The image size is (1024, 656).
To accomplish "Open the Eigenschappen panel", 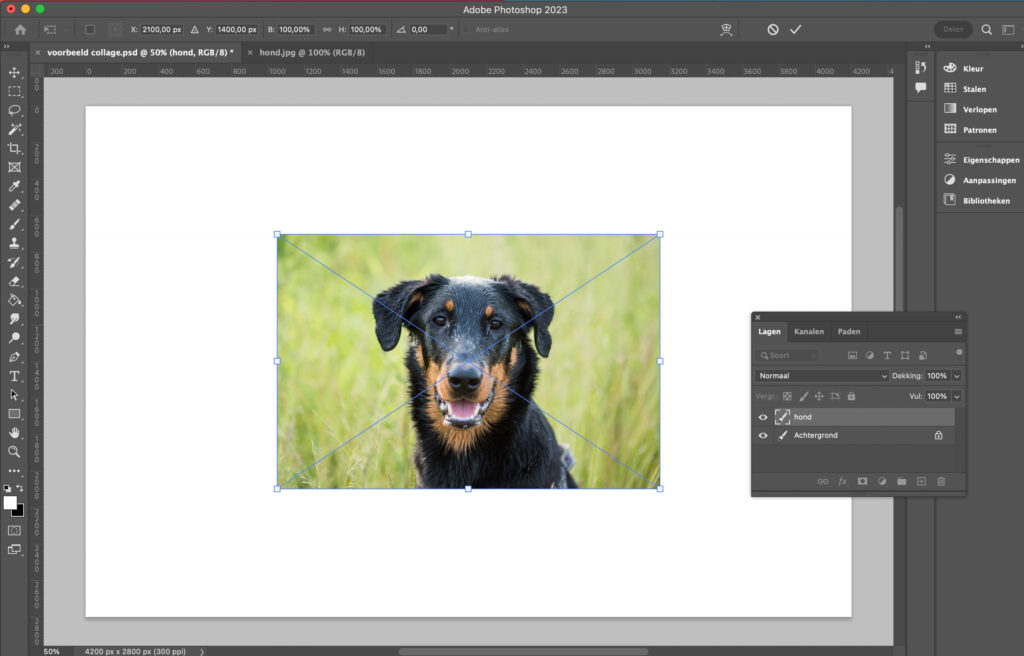I will (990, 160).
